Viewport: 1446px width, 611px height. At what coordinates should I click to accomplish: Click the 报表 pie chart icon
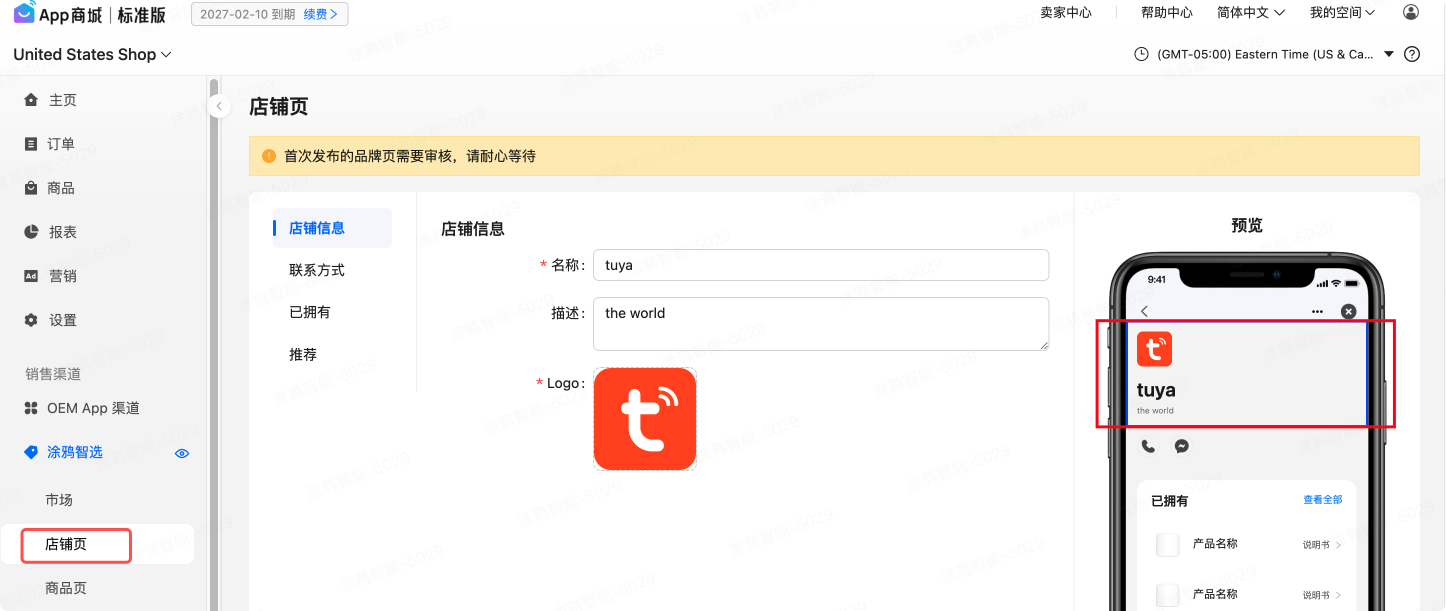(31, 232)
